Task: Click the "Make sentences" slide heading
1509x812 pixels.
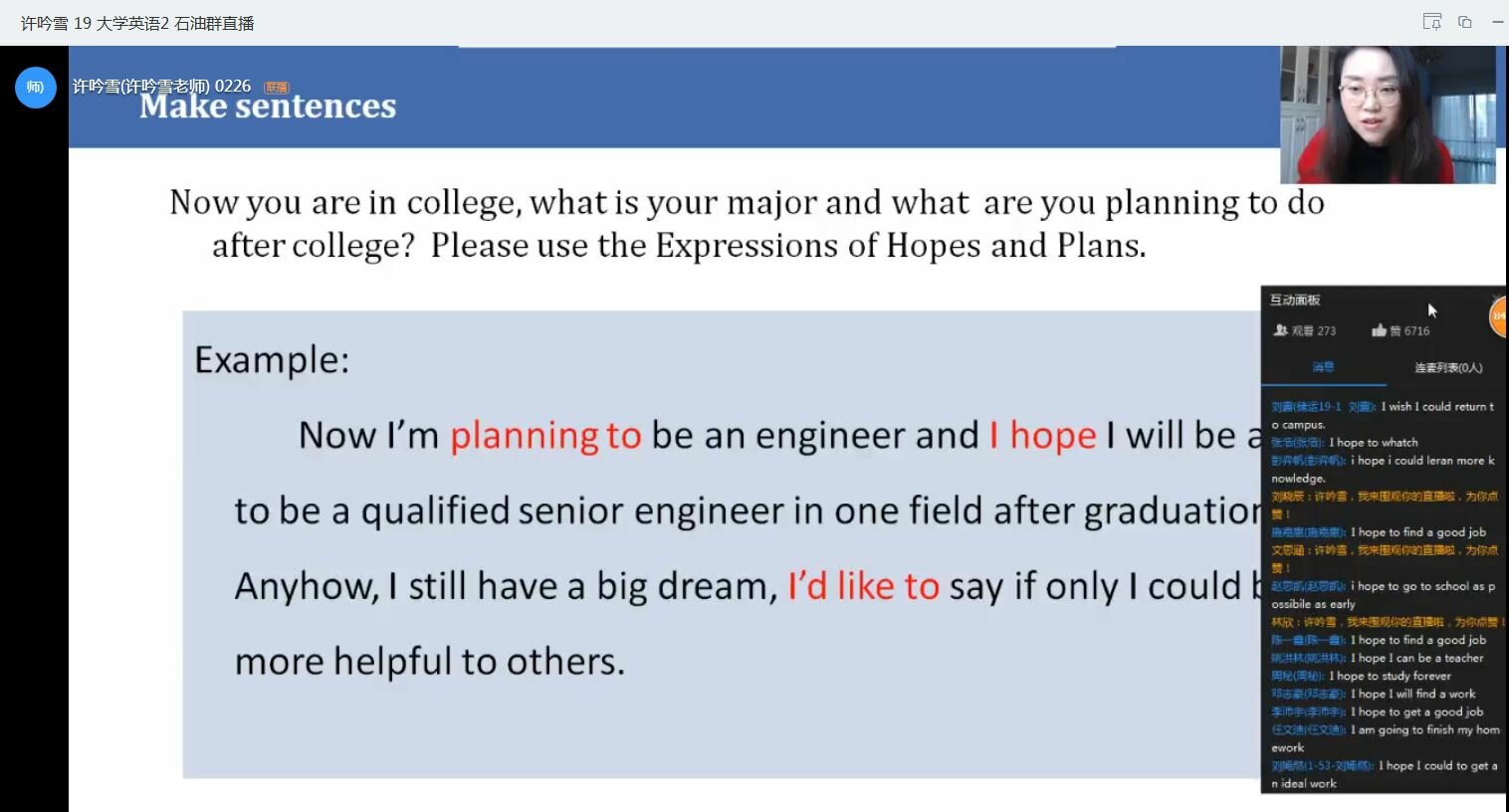Action: (x=268, y=105)
